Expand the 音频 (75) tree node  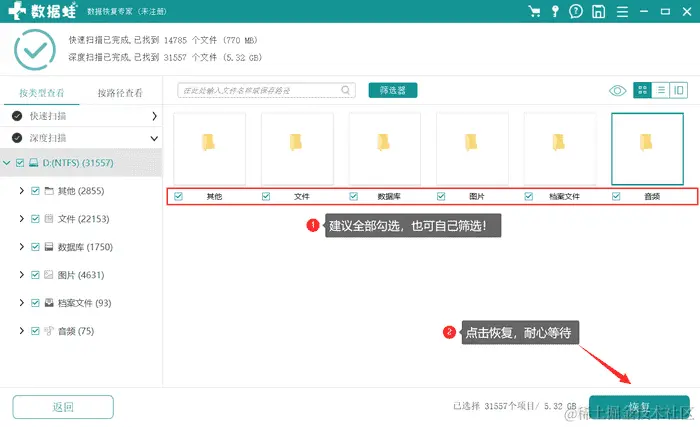pos(21,331)
